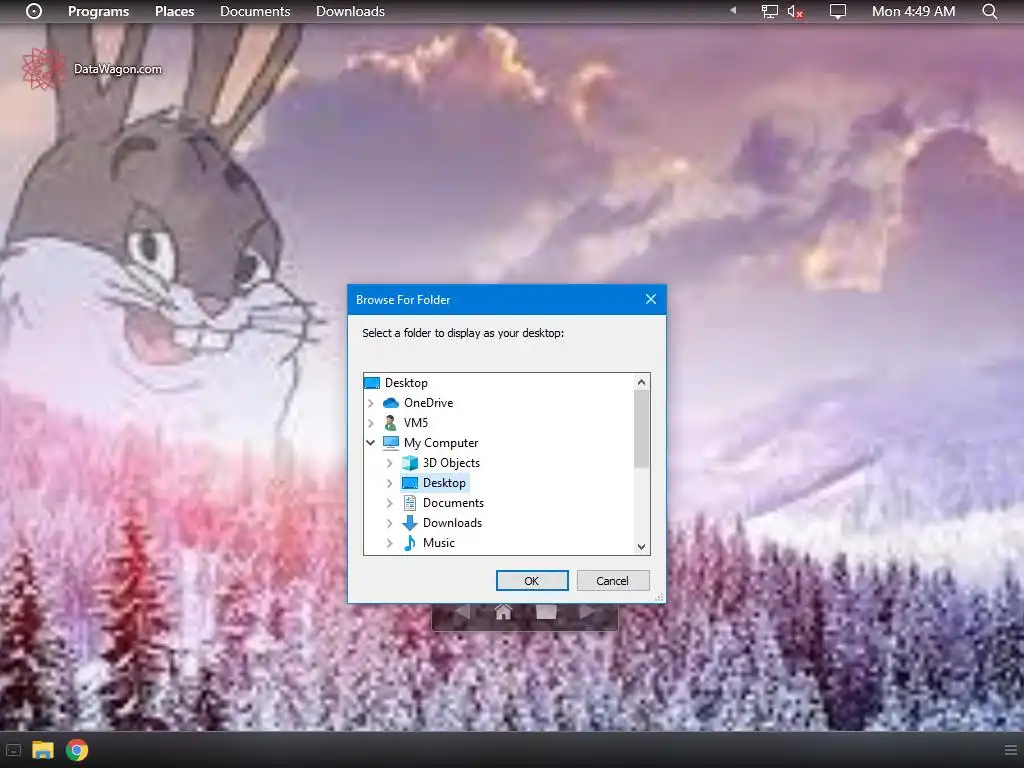
Task: Expand the hidden tray arrow
Action: [733, 10]
